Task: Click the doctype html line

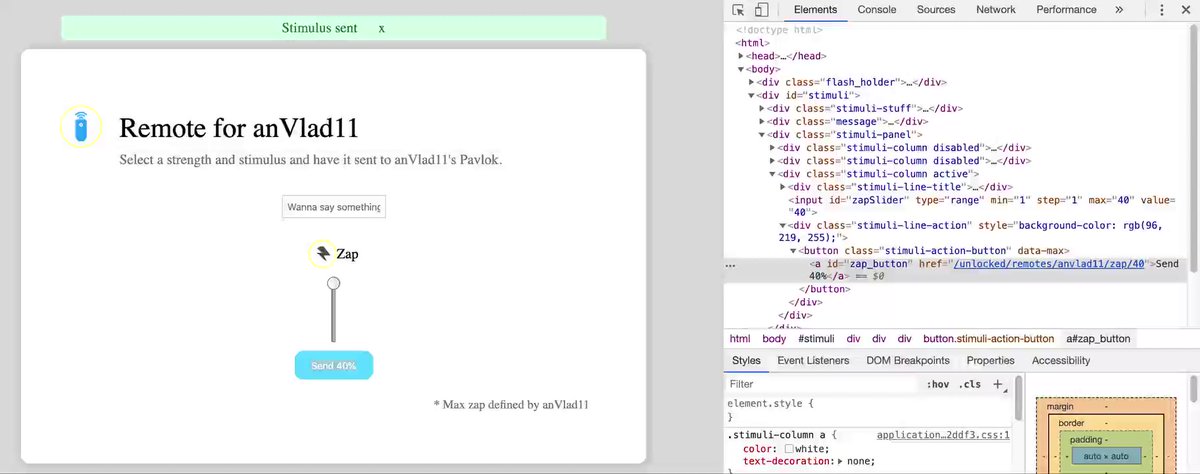Action: [779, 30]
